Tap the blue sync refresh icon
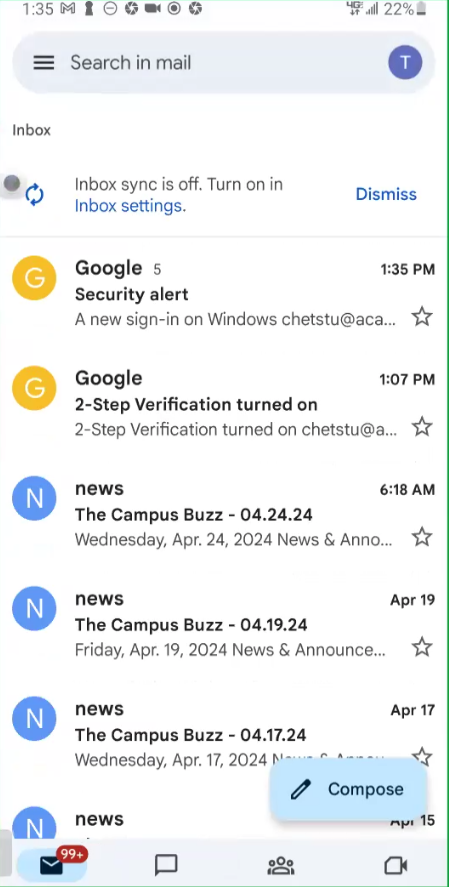The image size is (449, 887). 34,195
